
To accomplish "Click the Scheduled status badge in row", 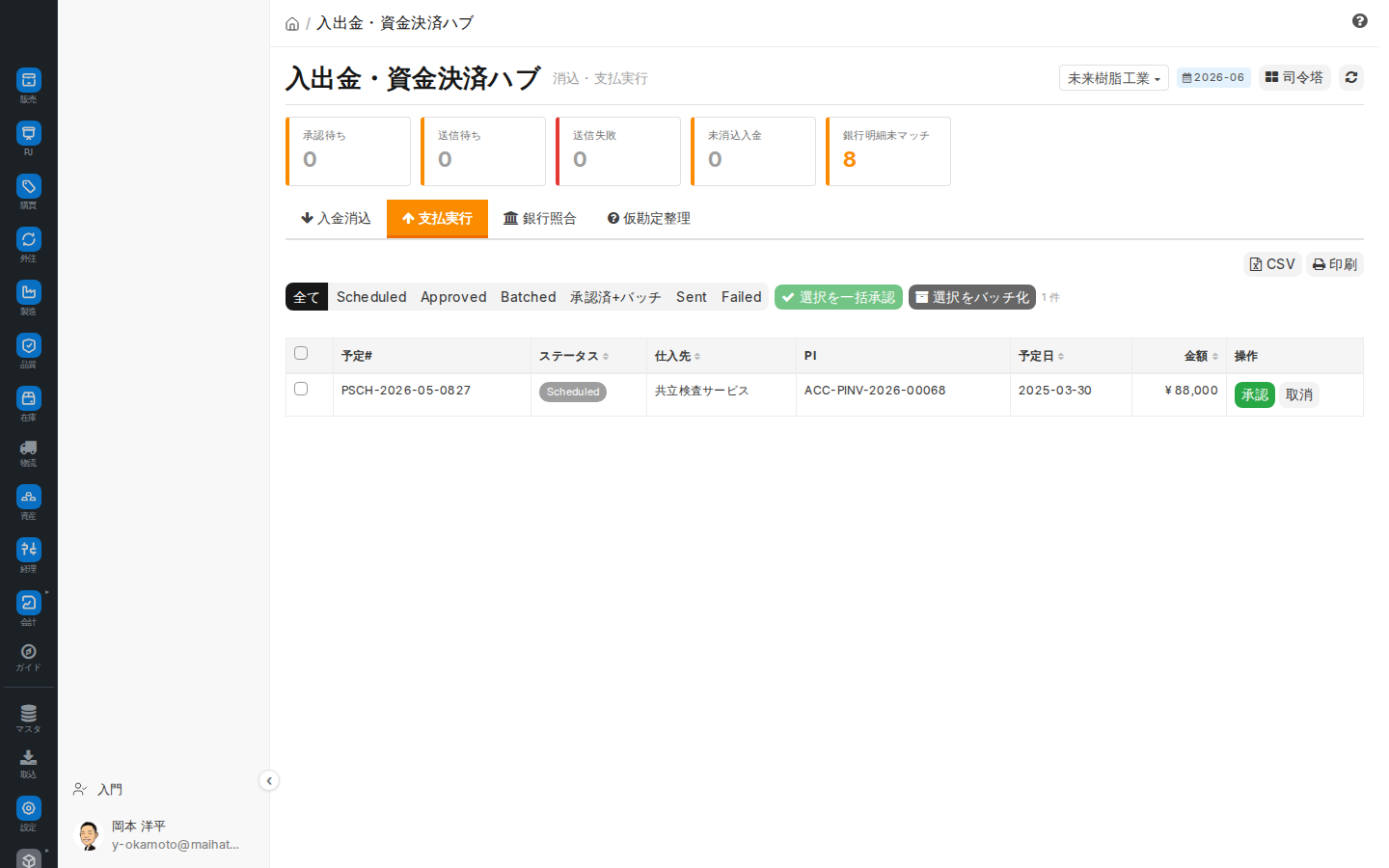I will (573, 392).
